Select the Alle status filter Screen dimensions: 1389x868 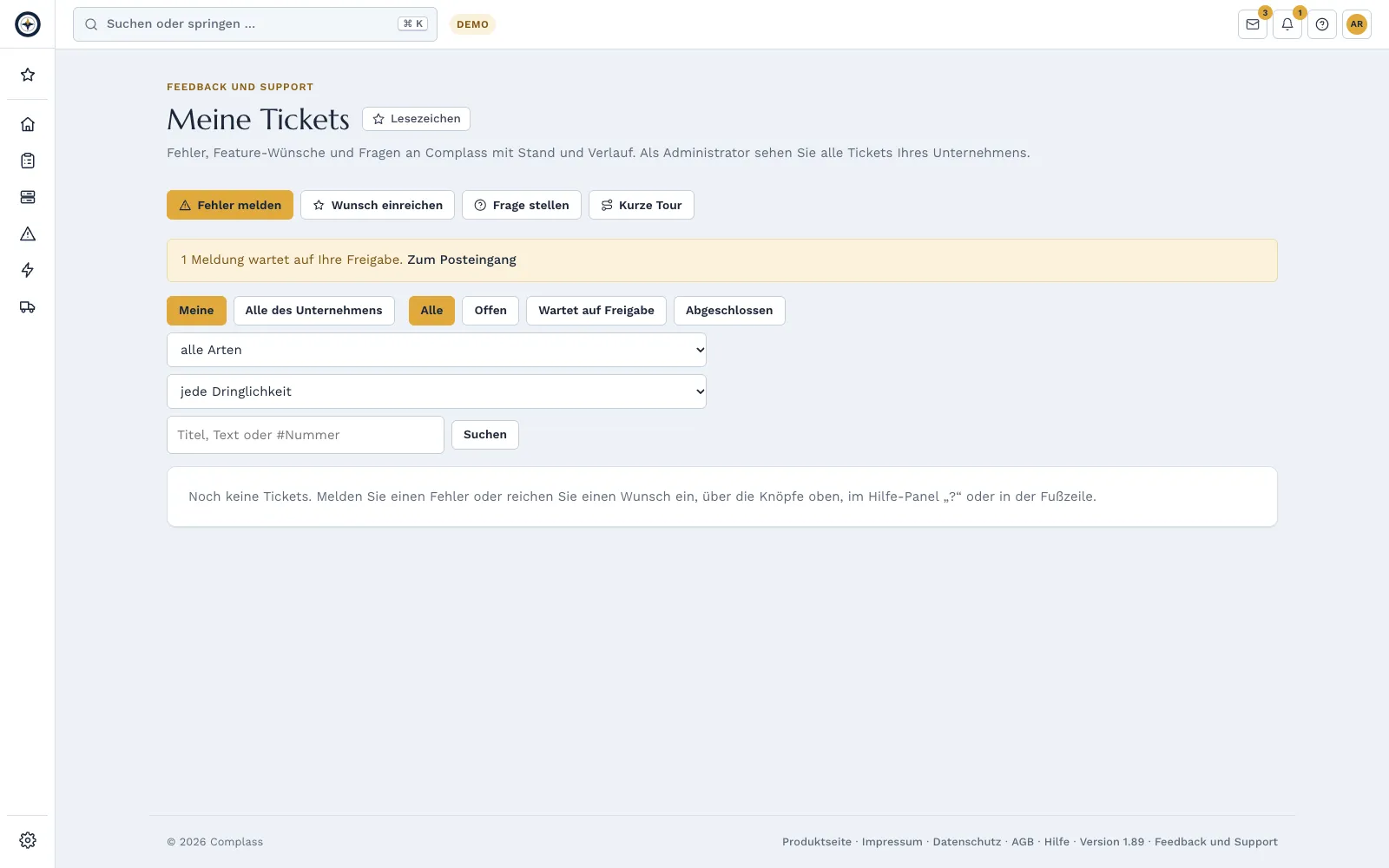click(x=431, y=311)
